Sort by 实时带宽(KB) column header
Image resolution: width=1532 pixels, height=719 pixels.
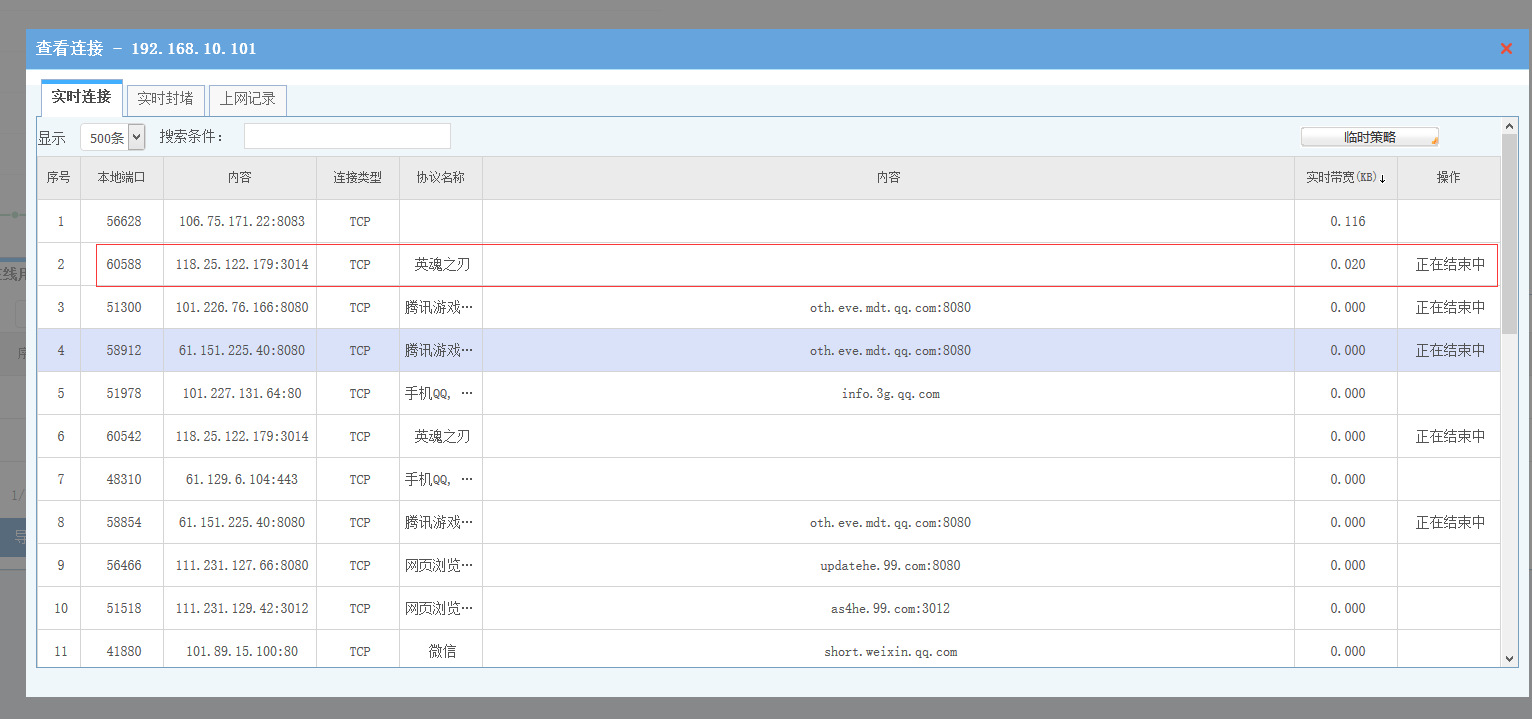[1345, 178]
